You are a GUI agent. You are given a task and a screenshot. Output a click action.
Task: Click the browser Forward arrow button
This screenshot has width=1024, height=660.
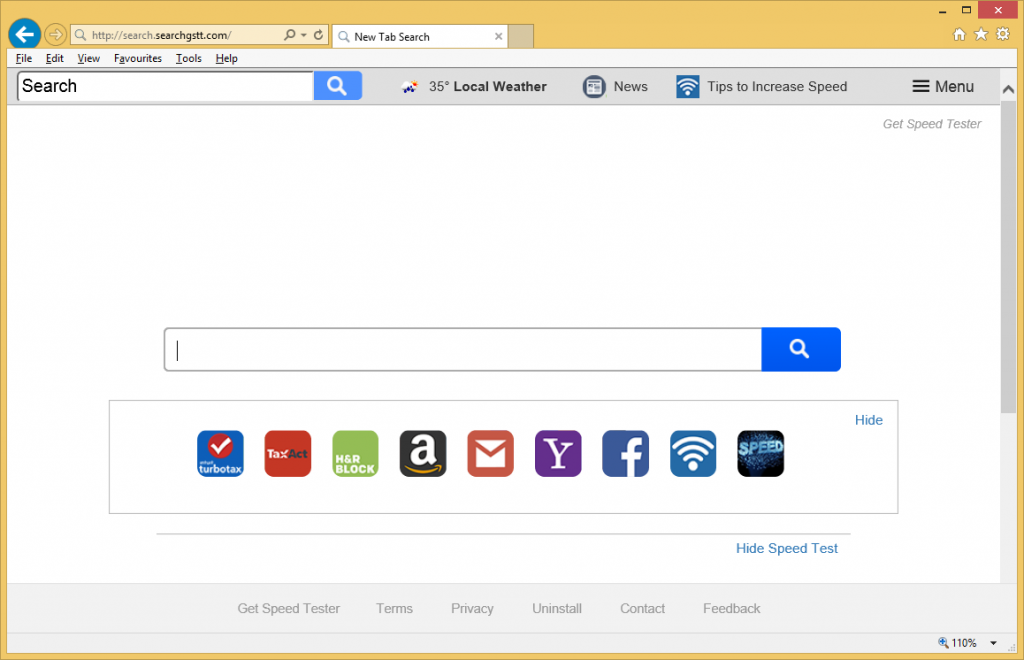(x=56, y=35)
